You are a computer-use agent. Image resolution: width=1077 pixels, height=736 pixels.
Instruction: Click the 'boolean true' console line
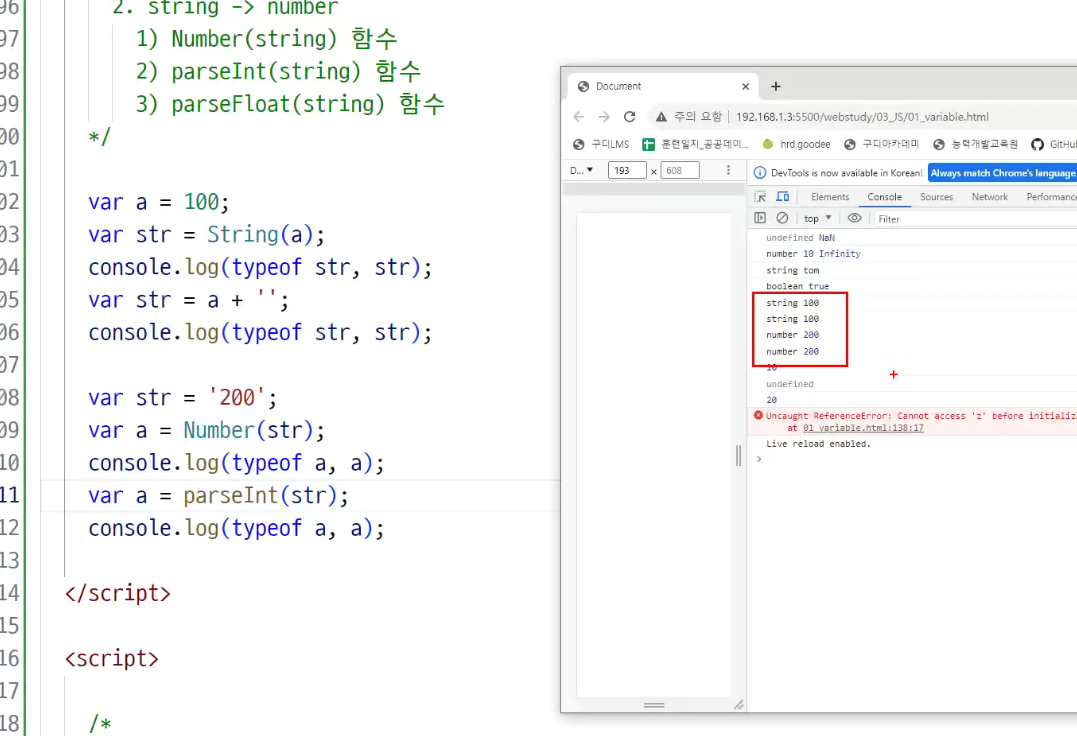[797, 286]
